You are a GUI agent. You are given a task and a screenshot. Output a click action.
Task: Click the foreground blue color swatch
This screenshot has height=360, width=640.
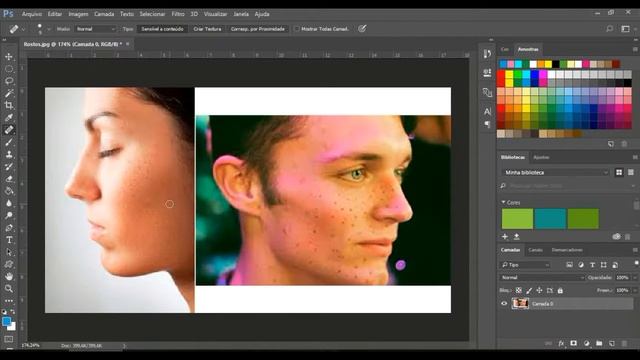tap(6, 322)
